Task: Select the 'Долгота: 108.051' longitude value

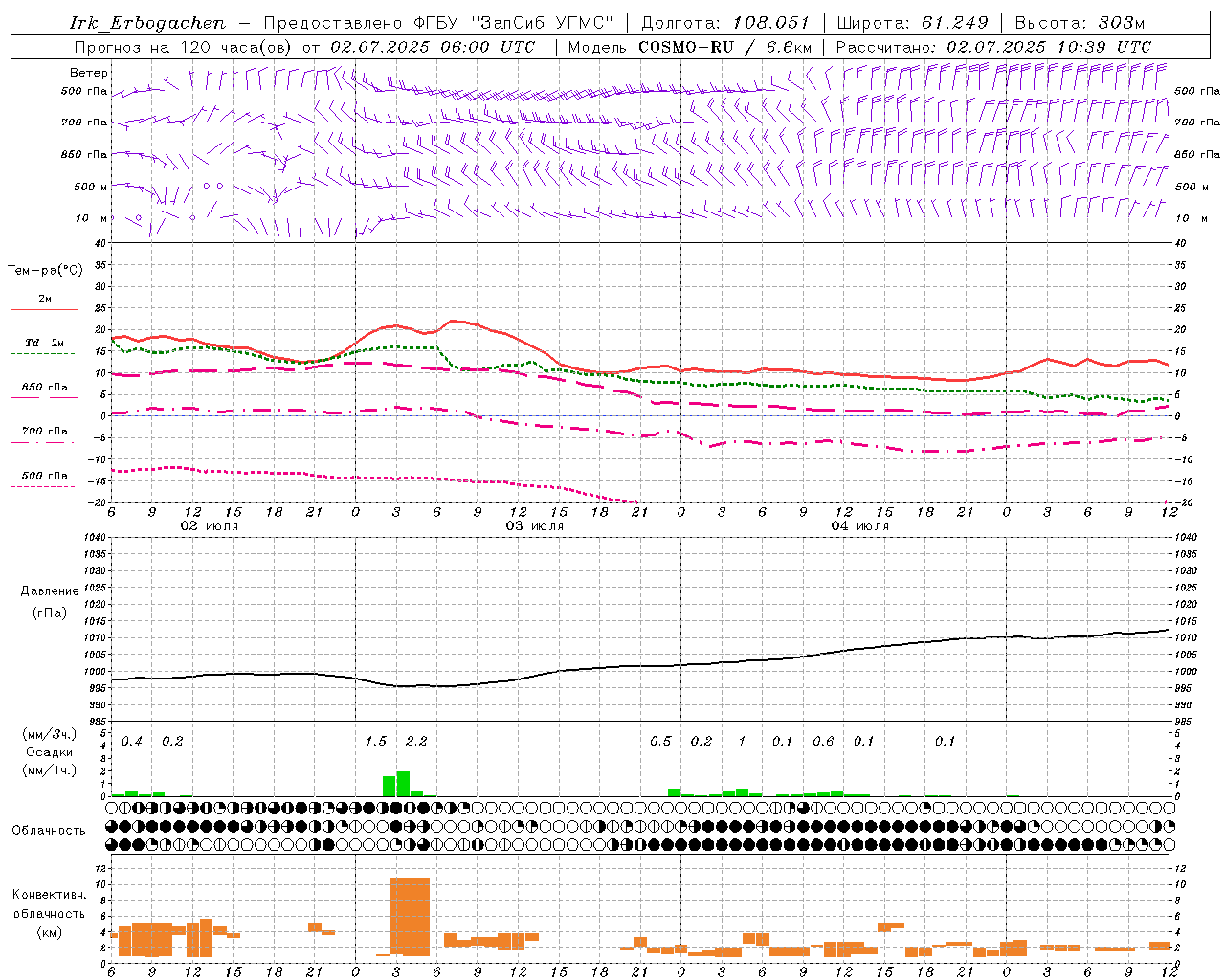Action: pos(725,23)
